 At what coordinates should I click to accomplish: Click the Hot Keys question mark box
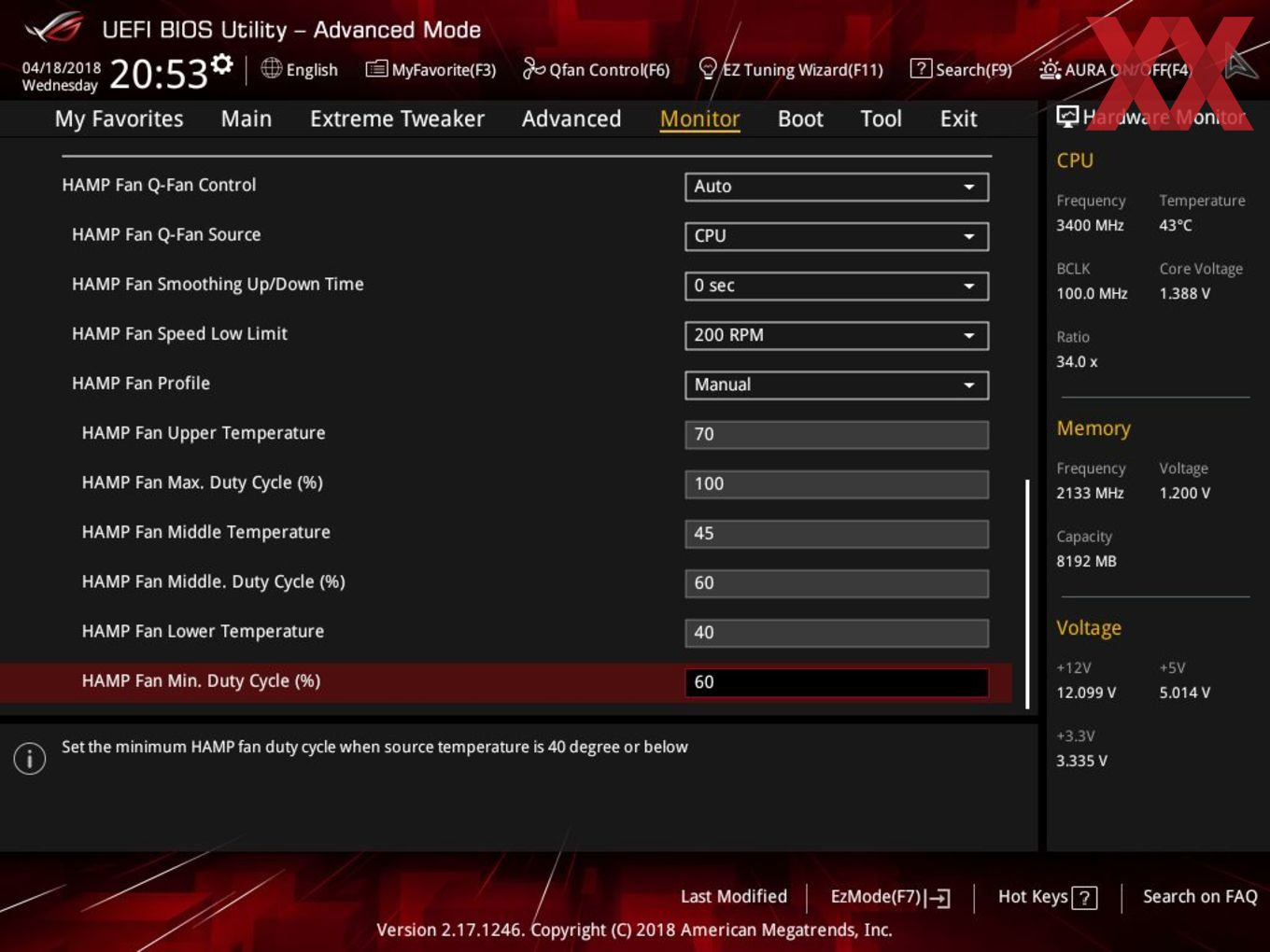tap(1084, 898)
